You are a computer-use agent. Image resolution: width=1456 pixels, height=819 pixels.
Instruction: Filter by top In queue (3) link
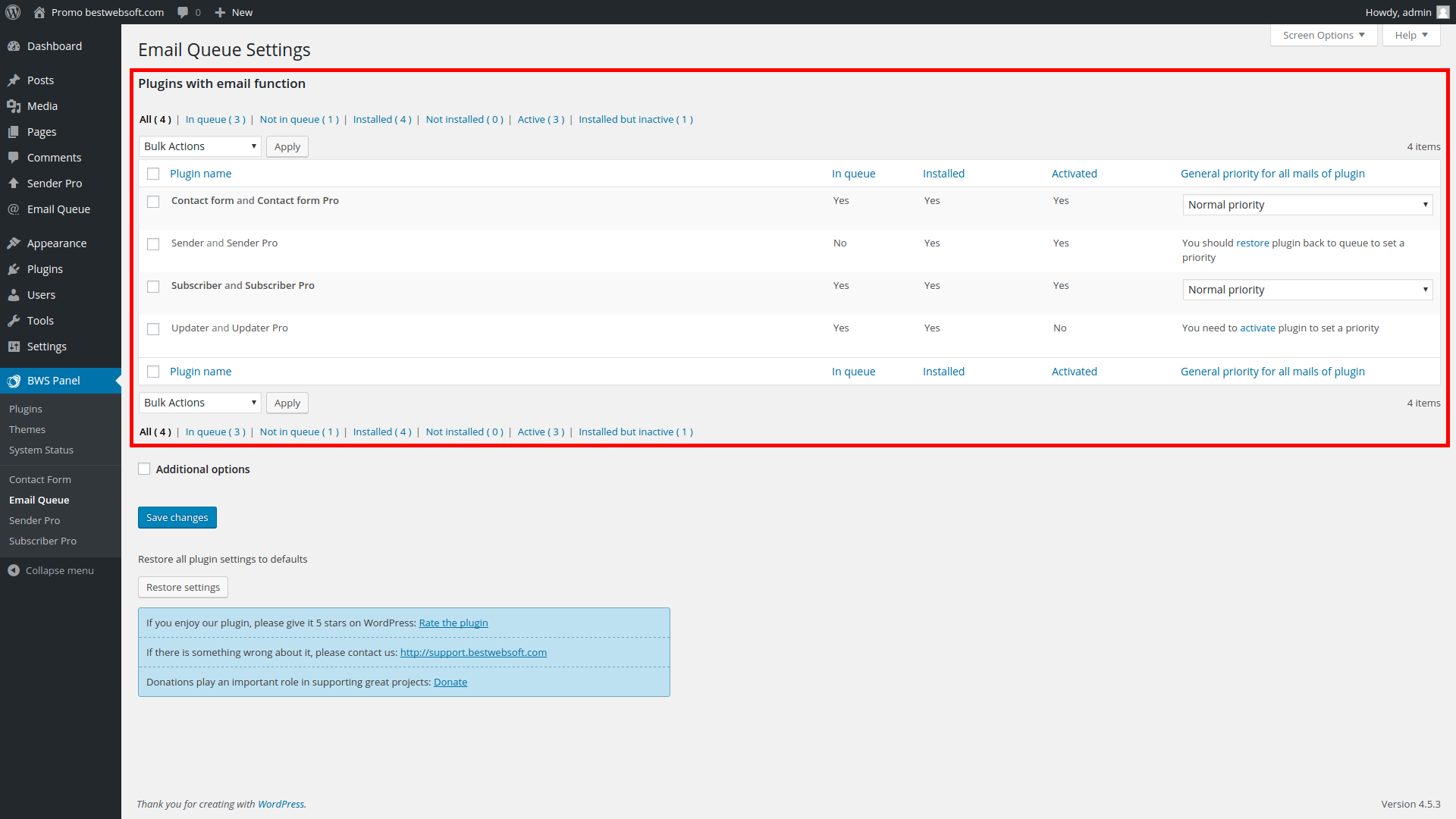(215, 119)
